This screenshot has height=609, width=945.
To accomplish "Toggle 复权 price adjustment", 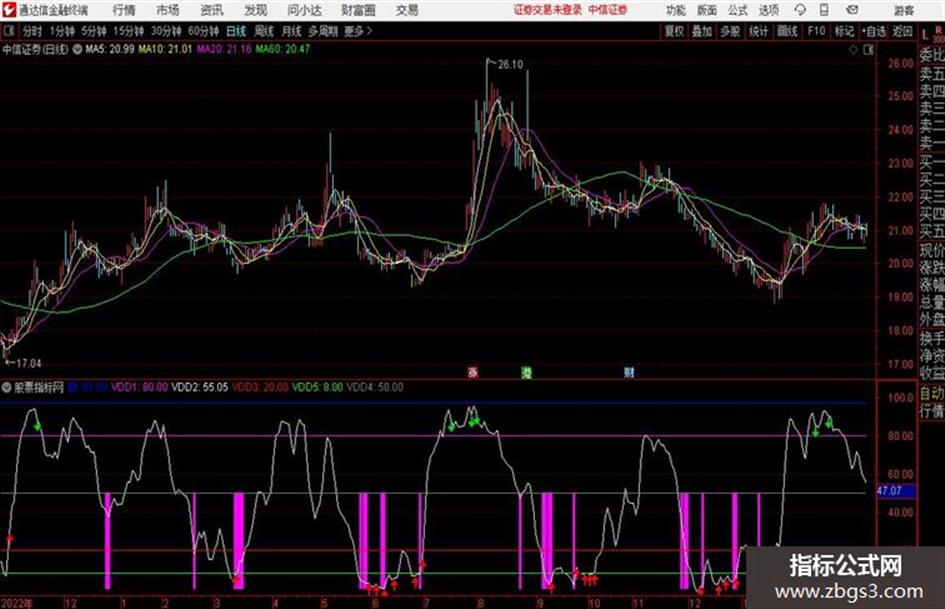I will pyautogui.click(x=674, y=31).
